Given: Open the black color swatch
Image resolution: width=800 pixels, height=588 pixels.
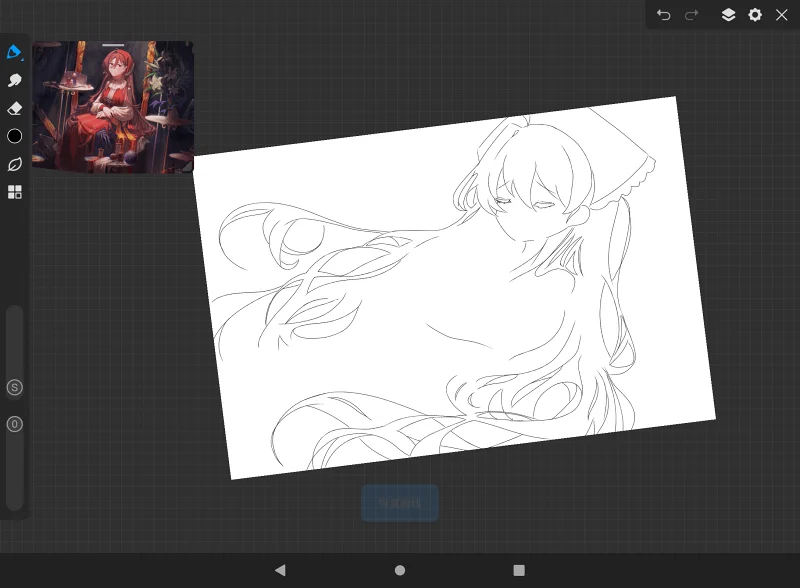Looking at the screenshot, I should tap(14, 136).
